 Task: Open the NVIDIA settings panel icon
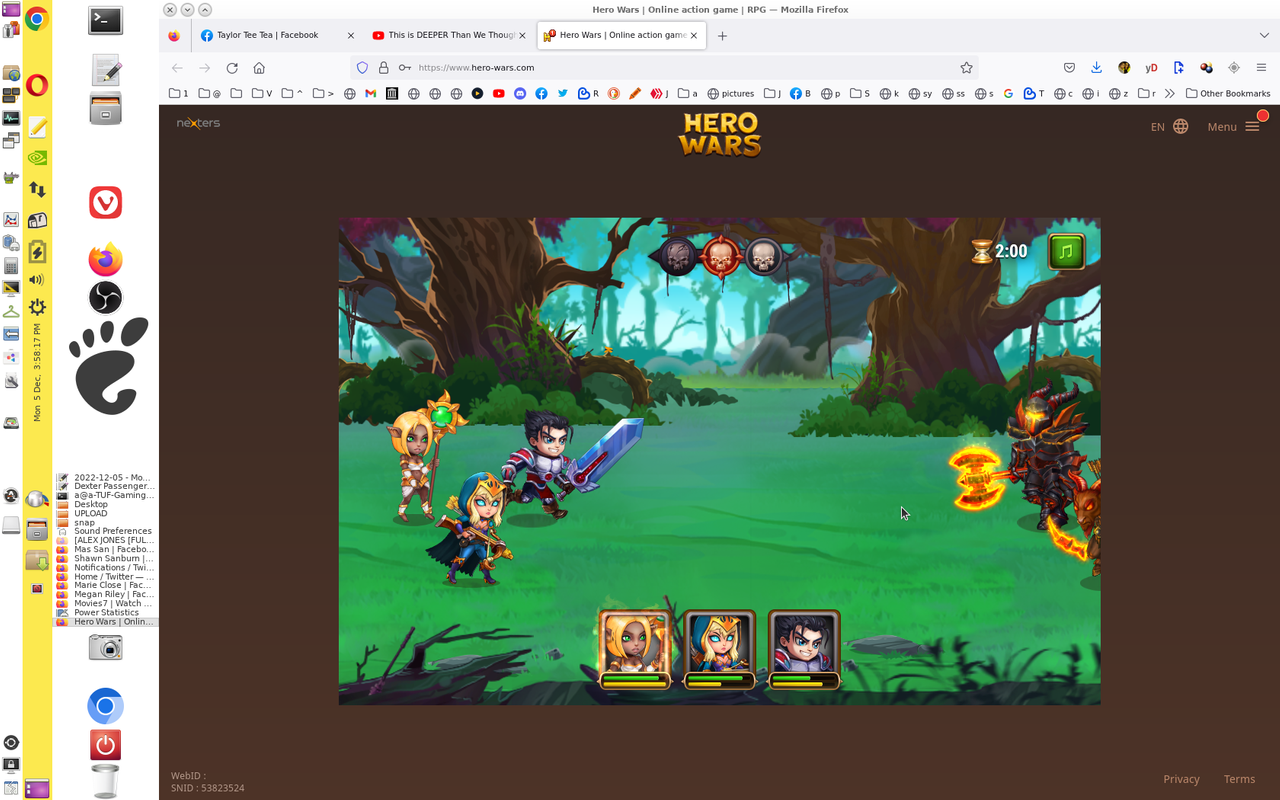[x=37, y=157]
